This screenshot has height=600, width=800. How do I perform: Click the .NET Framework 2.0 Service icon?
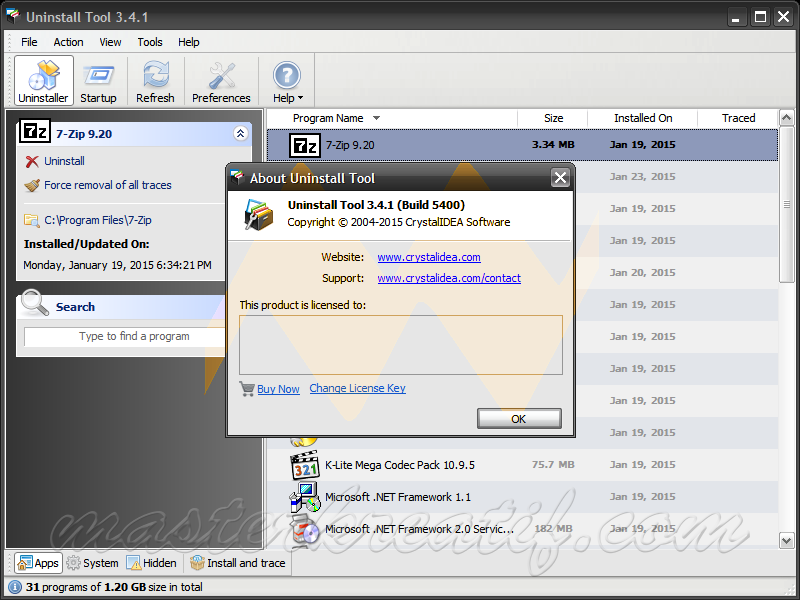[305, 529]
